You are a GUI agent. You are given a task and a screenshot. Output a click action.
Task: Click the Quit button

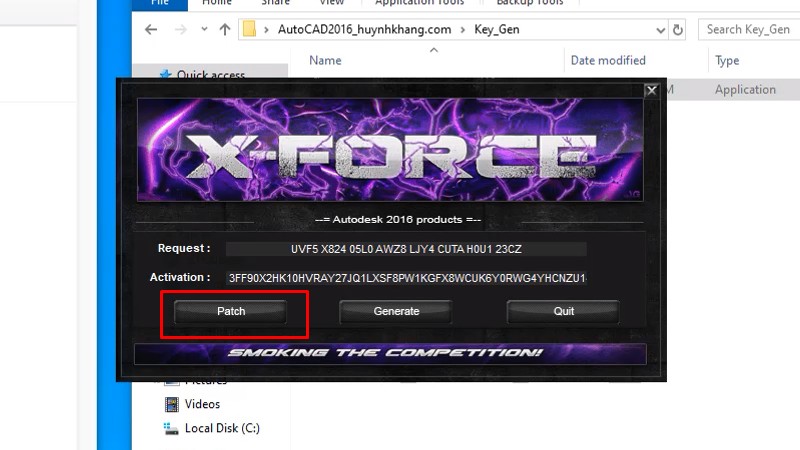[x=563, y=312]
